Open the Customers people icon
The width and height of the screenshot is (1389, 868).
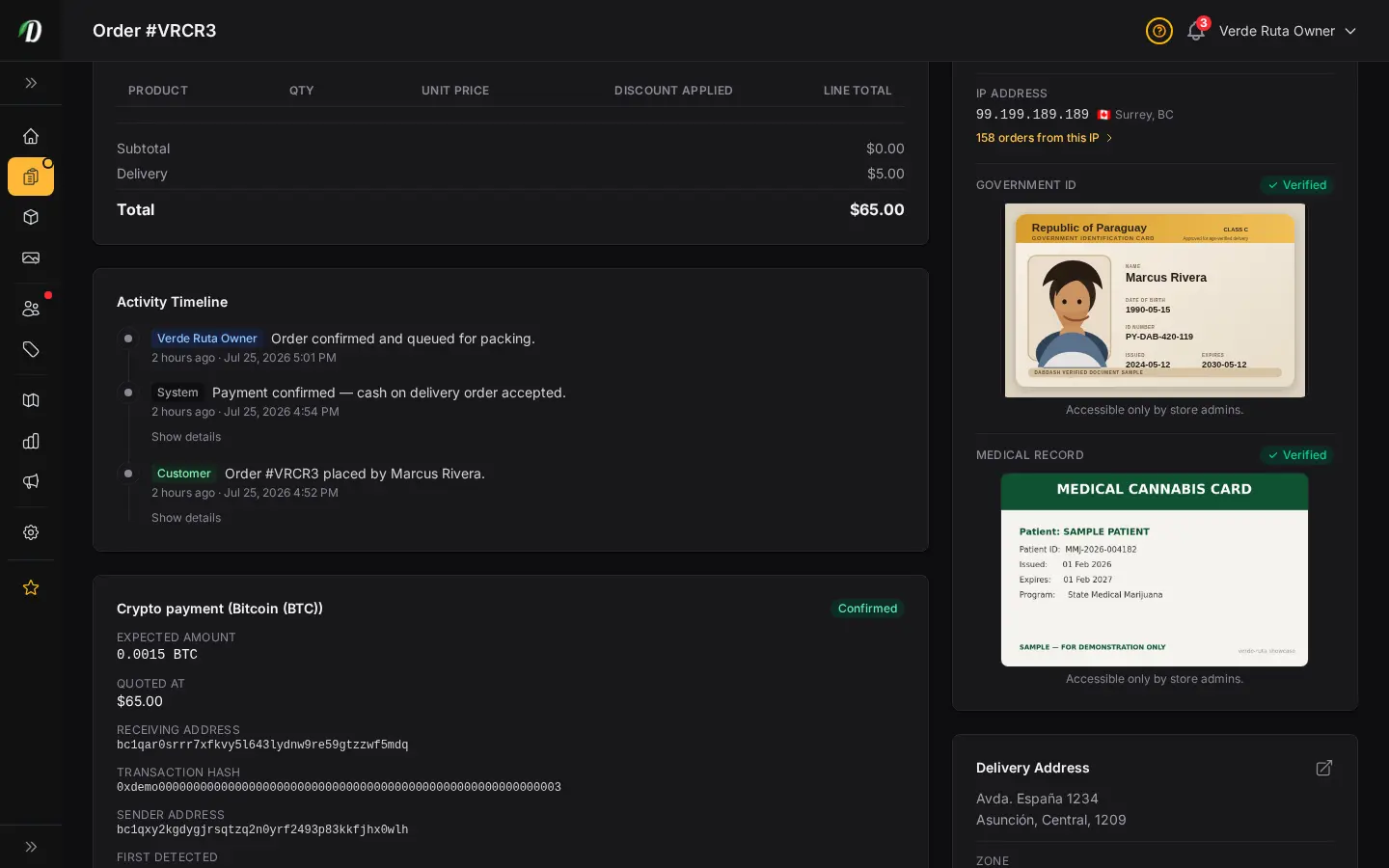pos(31,309)
